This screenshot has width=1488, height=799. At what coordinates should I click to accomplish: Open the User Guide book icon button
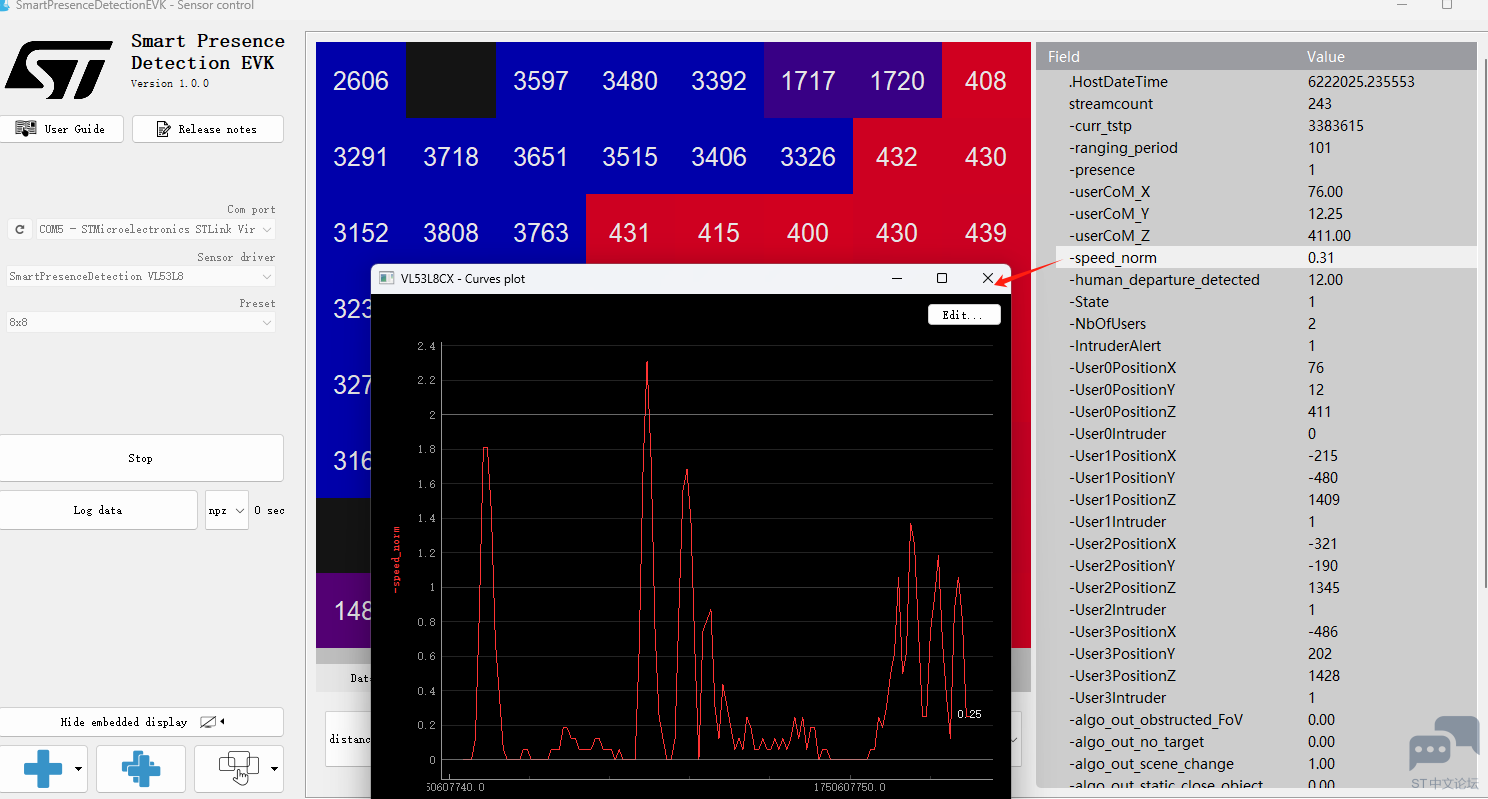click(61, 129)
